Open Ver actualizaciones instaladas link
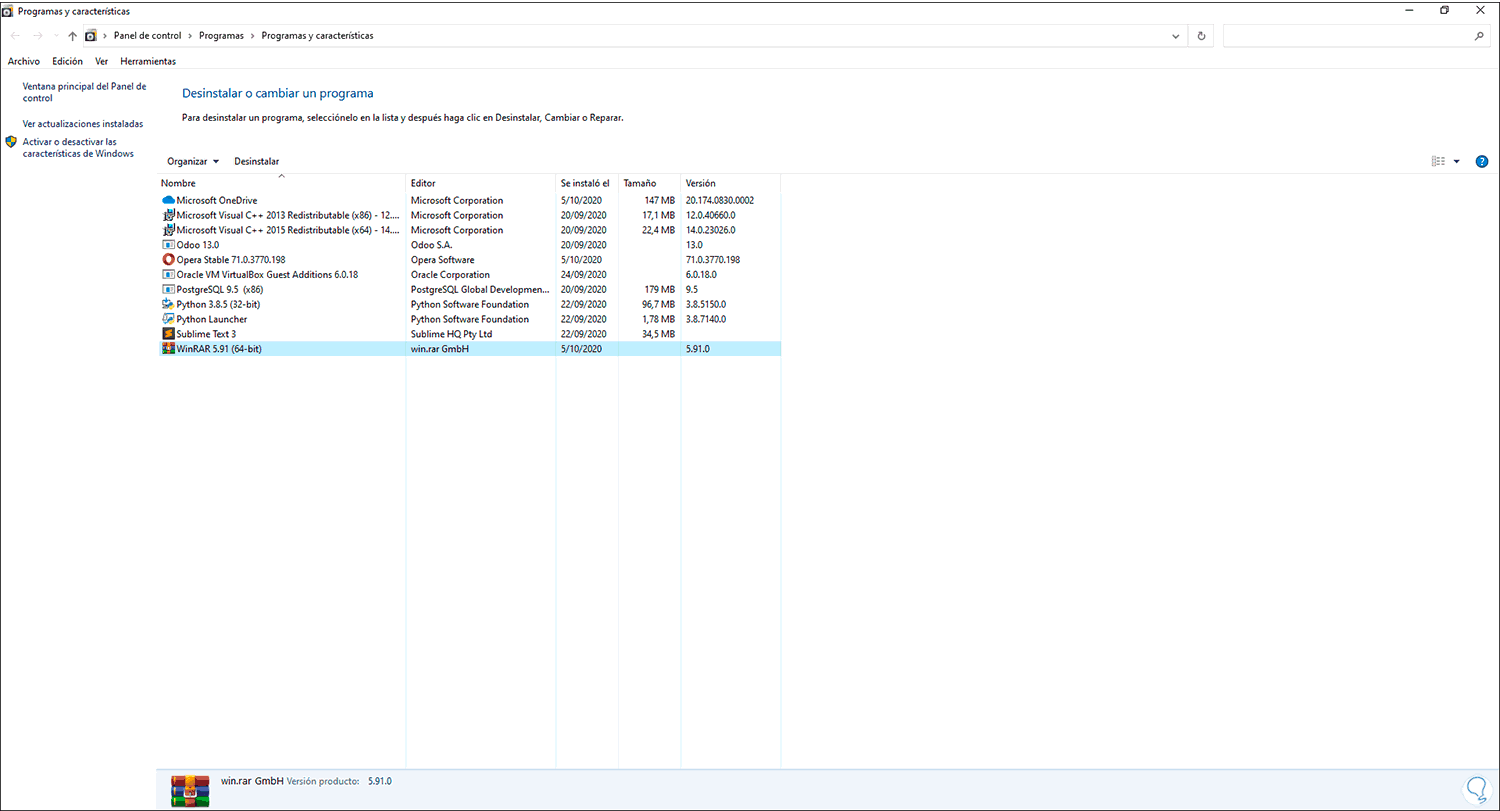 [x=83, y=124]
